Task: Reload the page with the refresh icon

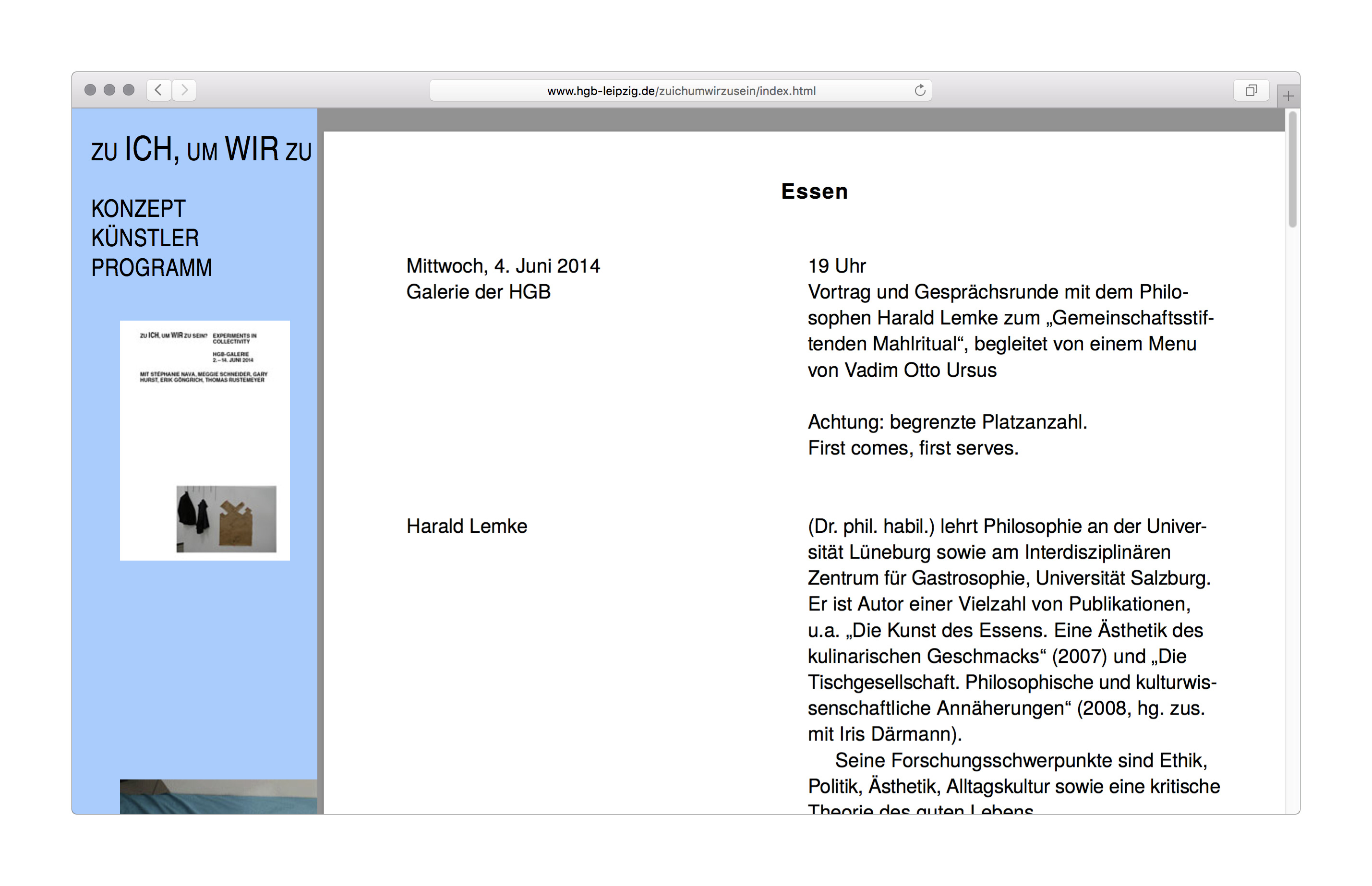Action: click(920, 90)
